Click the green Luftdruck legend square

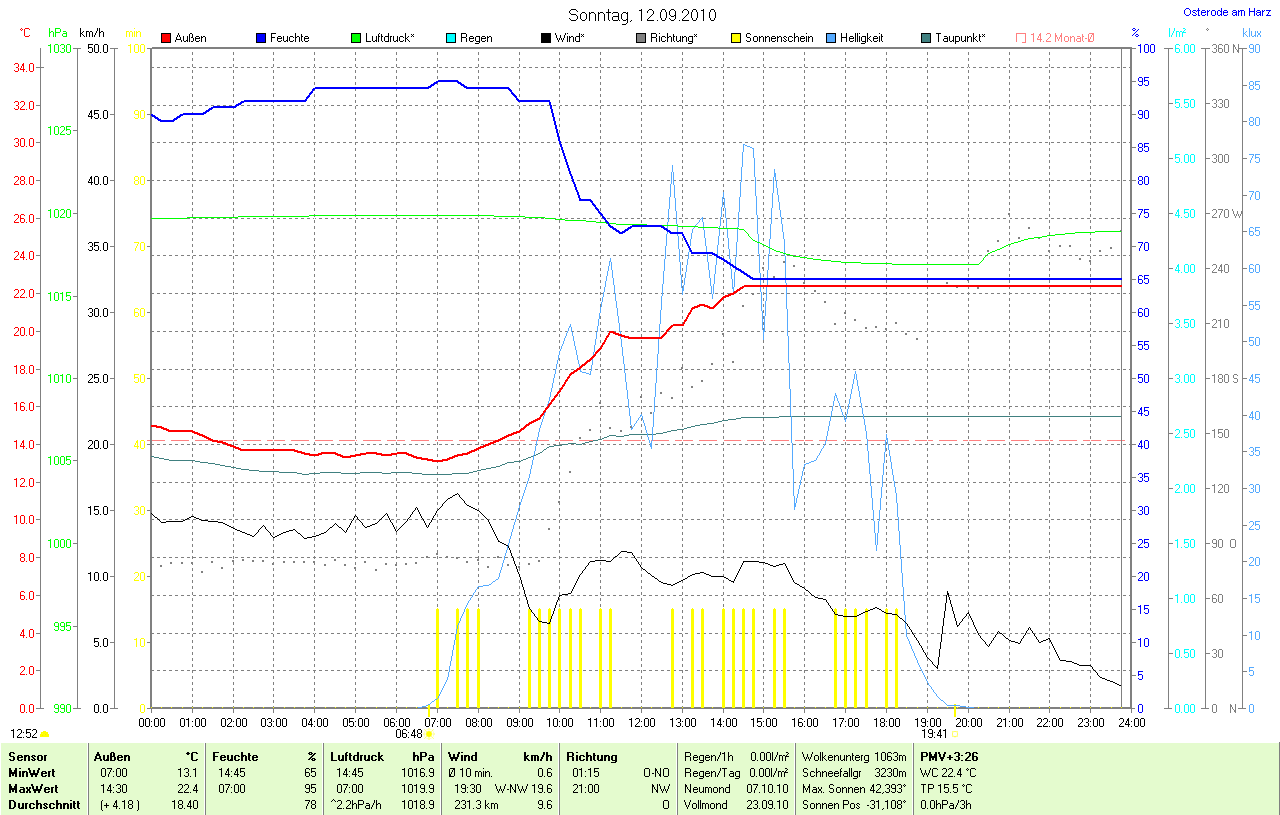click(x=356, y=38)
